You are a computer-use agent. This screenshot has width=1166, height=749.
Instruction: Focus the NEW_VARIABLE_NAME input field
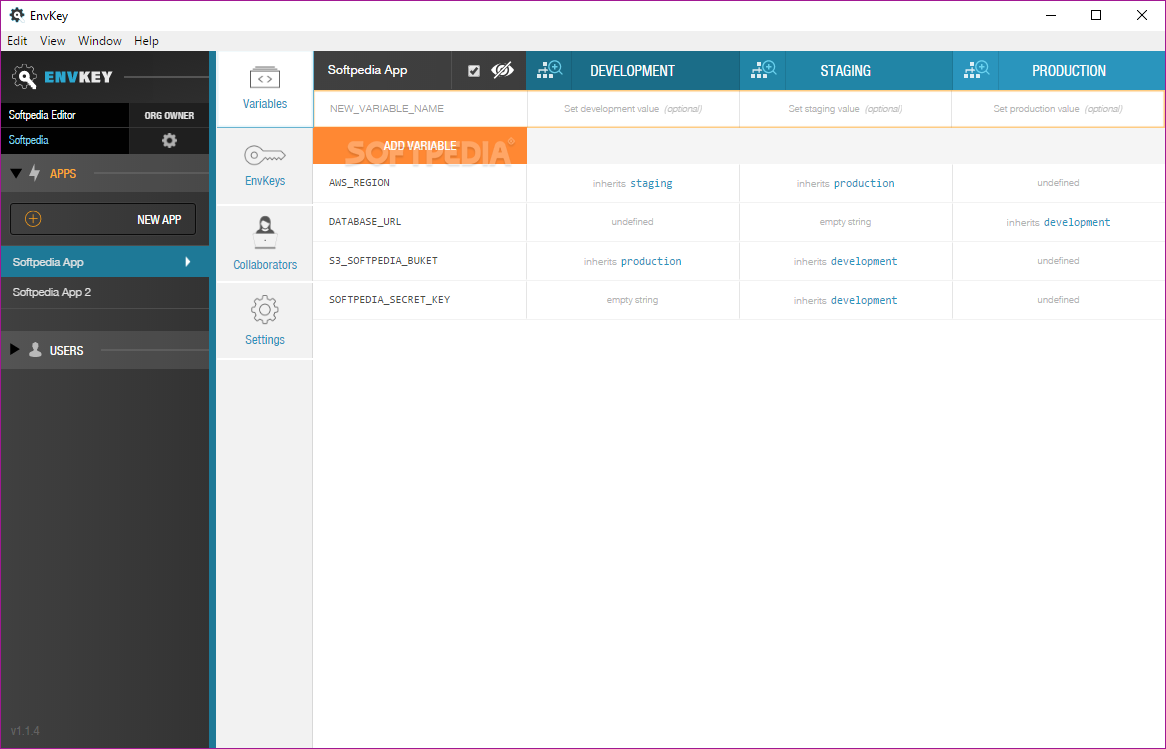click(x=420, y=109)
